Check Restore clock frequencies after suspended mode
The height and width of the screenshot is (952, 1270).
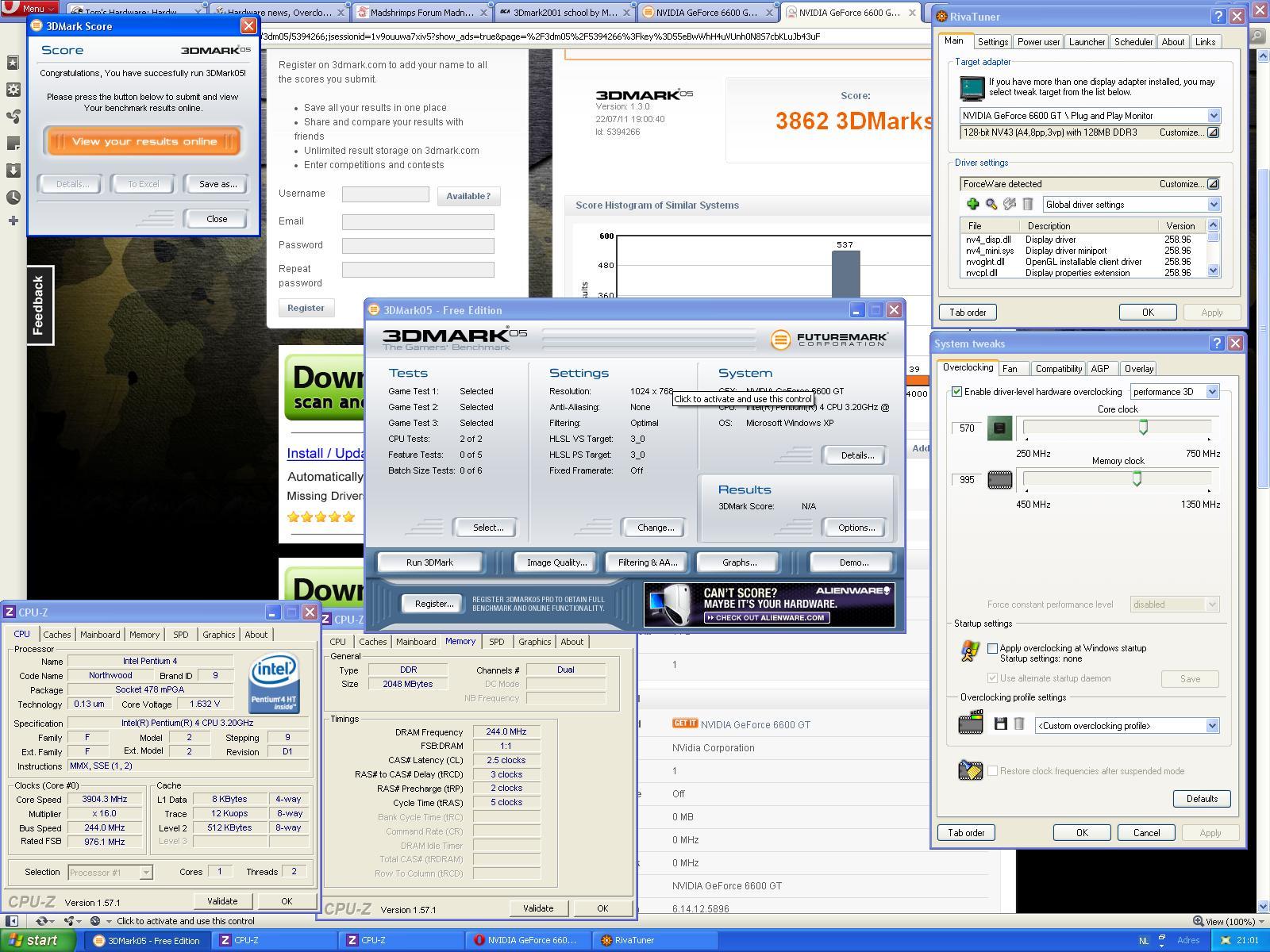coord(992,771)
